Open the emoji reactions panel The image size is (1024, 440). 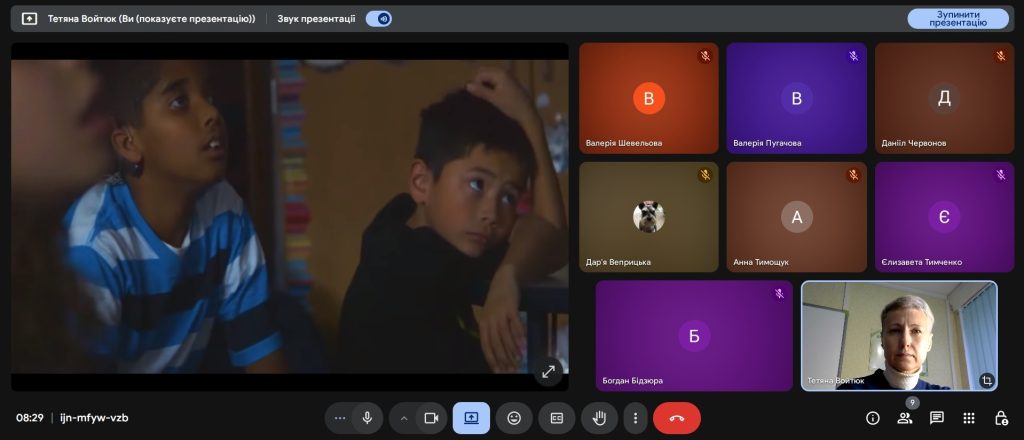tap(514, 418)
